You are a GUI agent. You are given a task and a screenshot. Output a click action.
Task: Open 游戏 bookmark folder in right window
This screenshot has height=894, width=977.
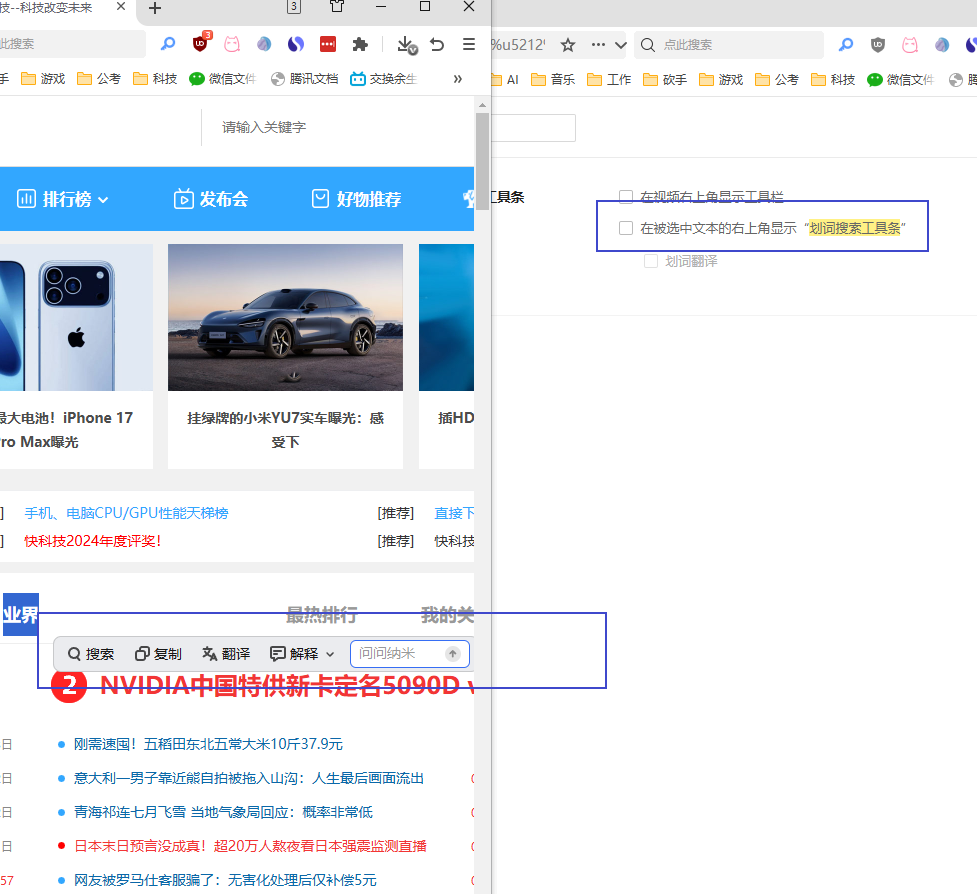pos(721,80)
